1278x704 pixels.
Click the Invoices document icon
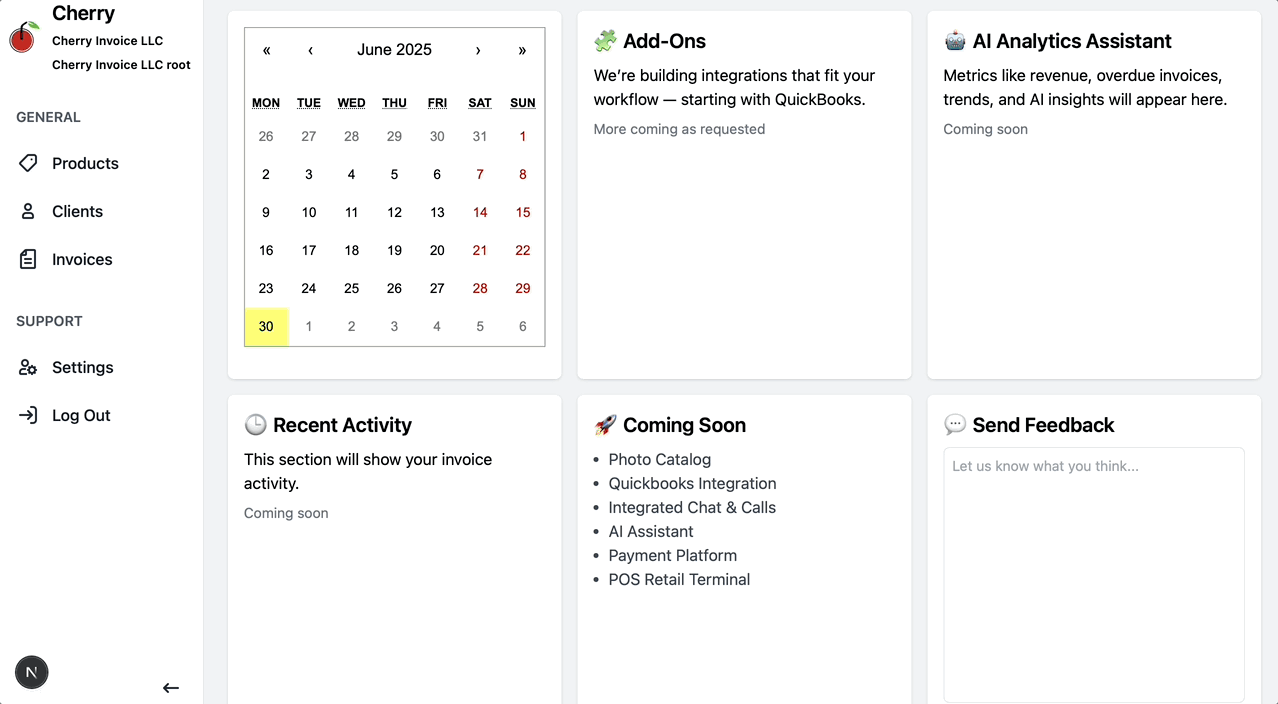28,259
